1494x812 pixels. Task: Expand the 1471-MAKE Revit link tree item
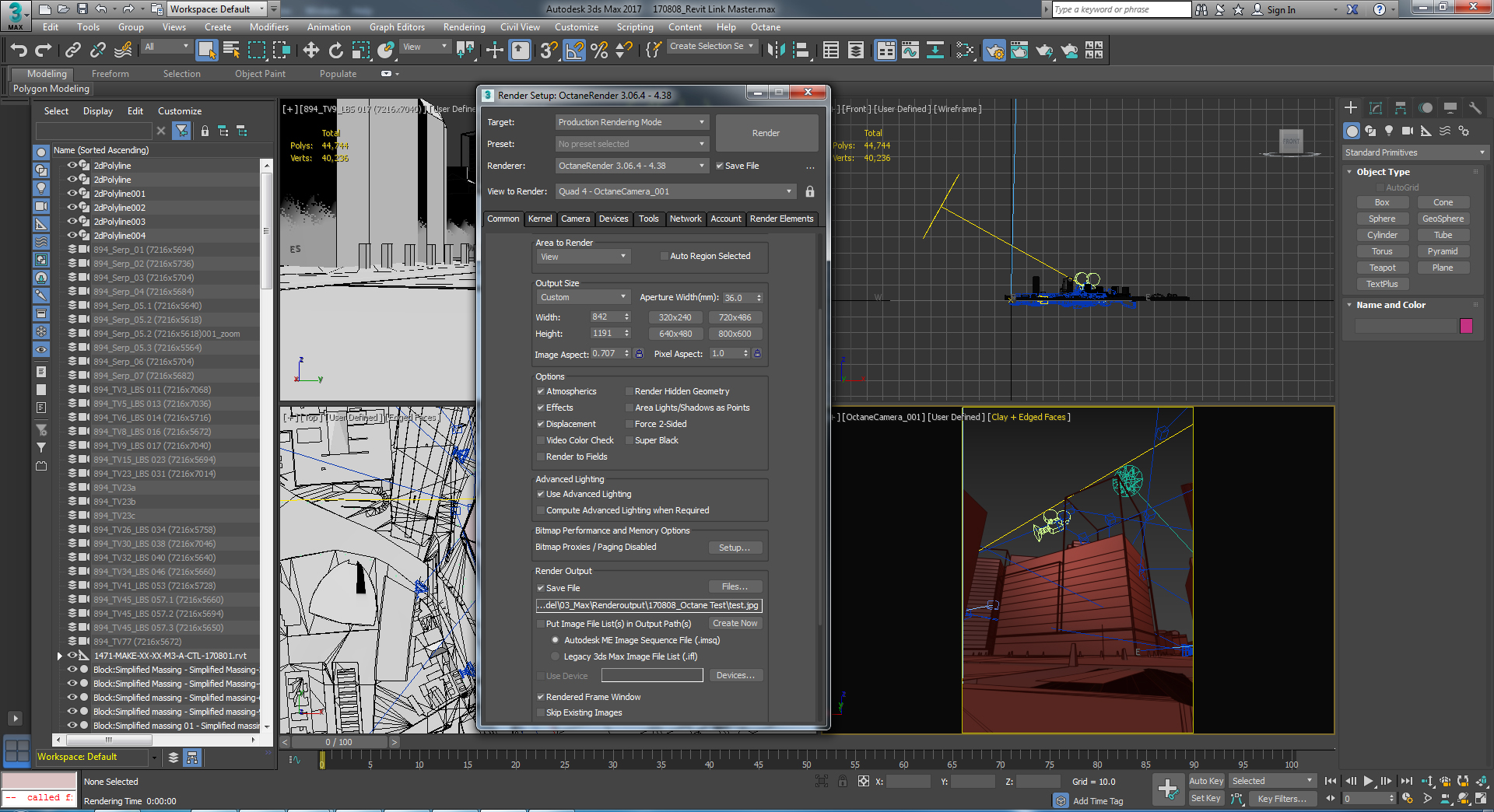click(x=60, y=656)
